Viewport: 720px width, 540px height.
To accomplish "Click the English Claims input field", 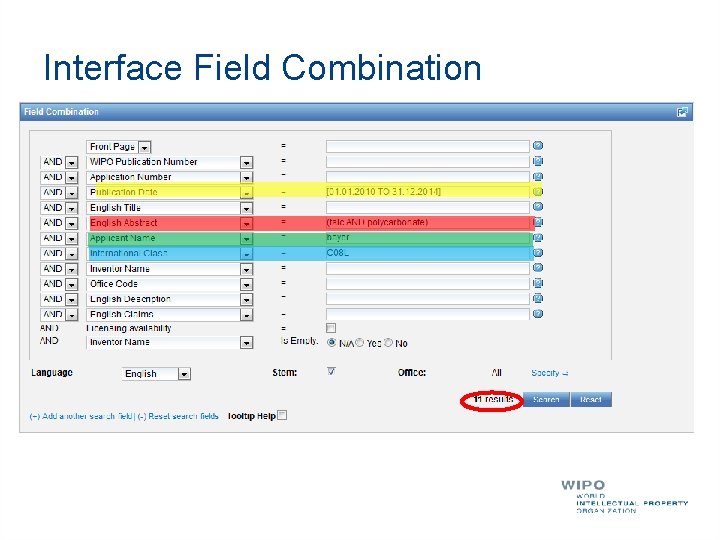I will [428, 314].
